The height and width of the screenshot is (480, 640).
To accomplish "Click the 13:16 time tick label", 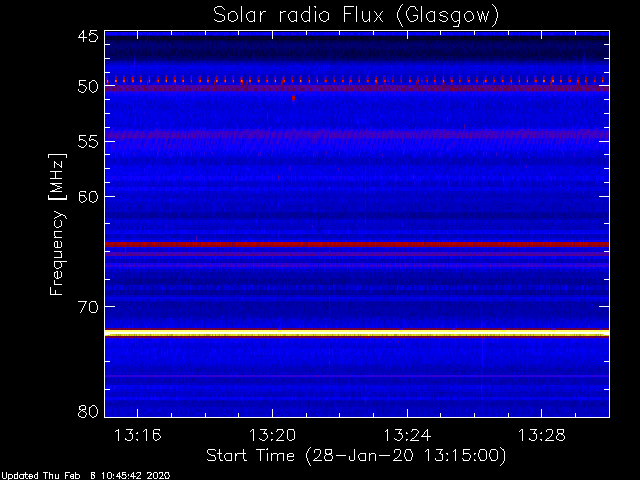I will (138, 435).
